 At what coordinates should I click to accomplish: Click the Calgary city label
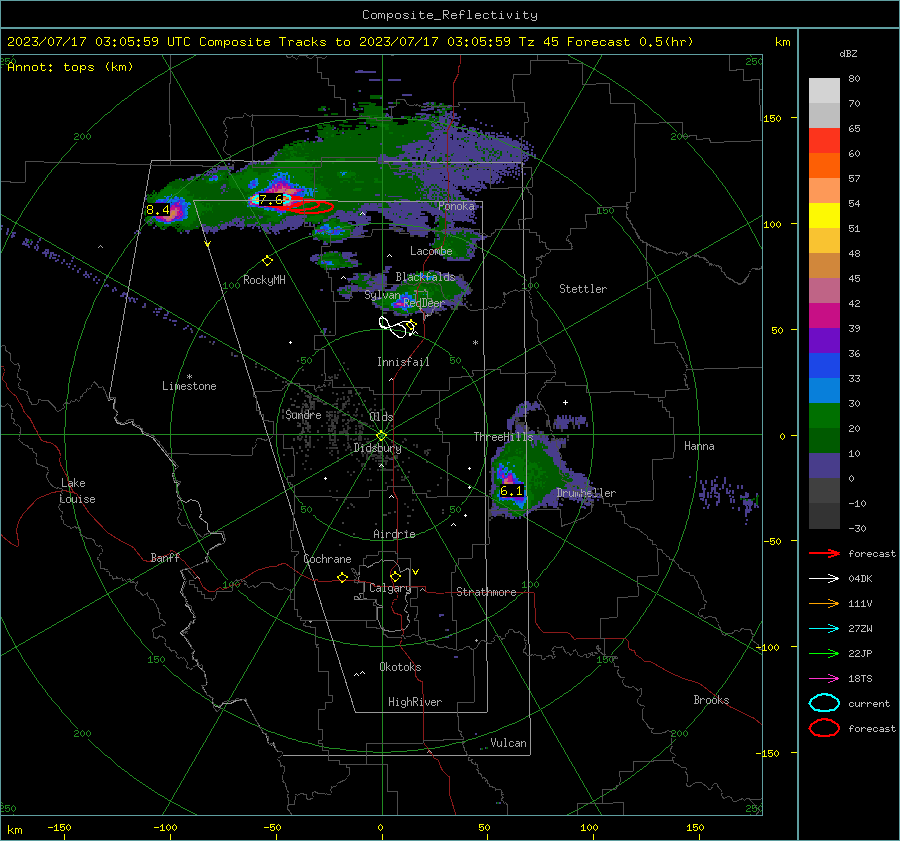(390, 588)
